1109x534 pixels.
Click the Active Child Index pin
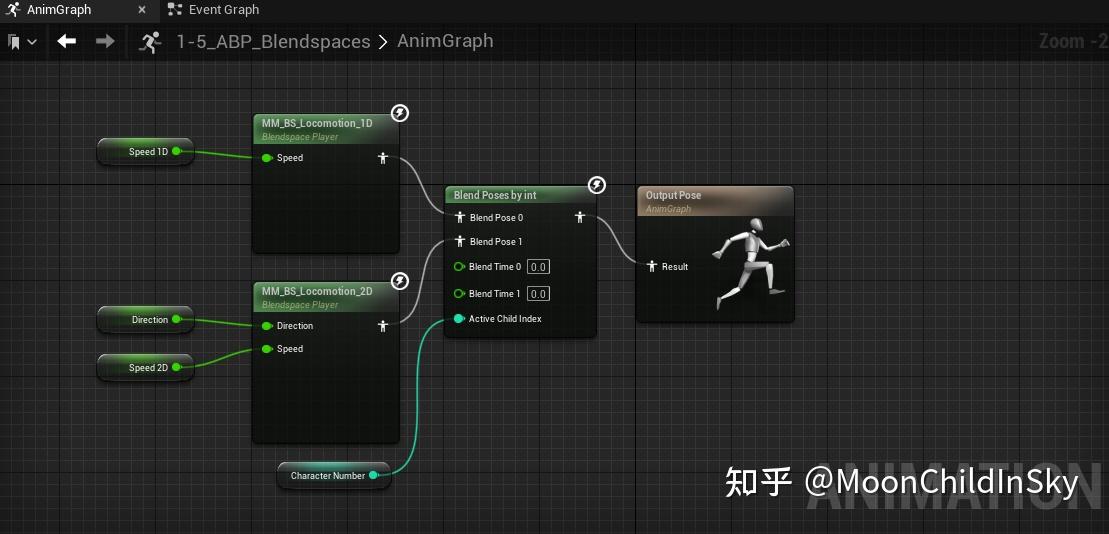click(458, 319)
